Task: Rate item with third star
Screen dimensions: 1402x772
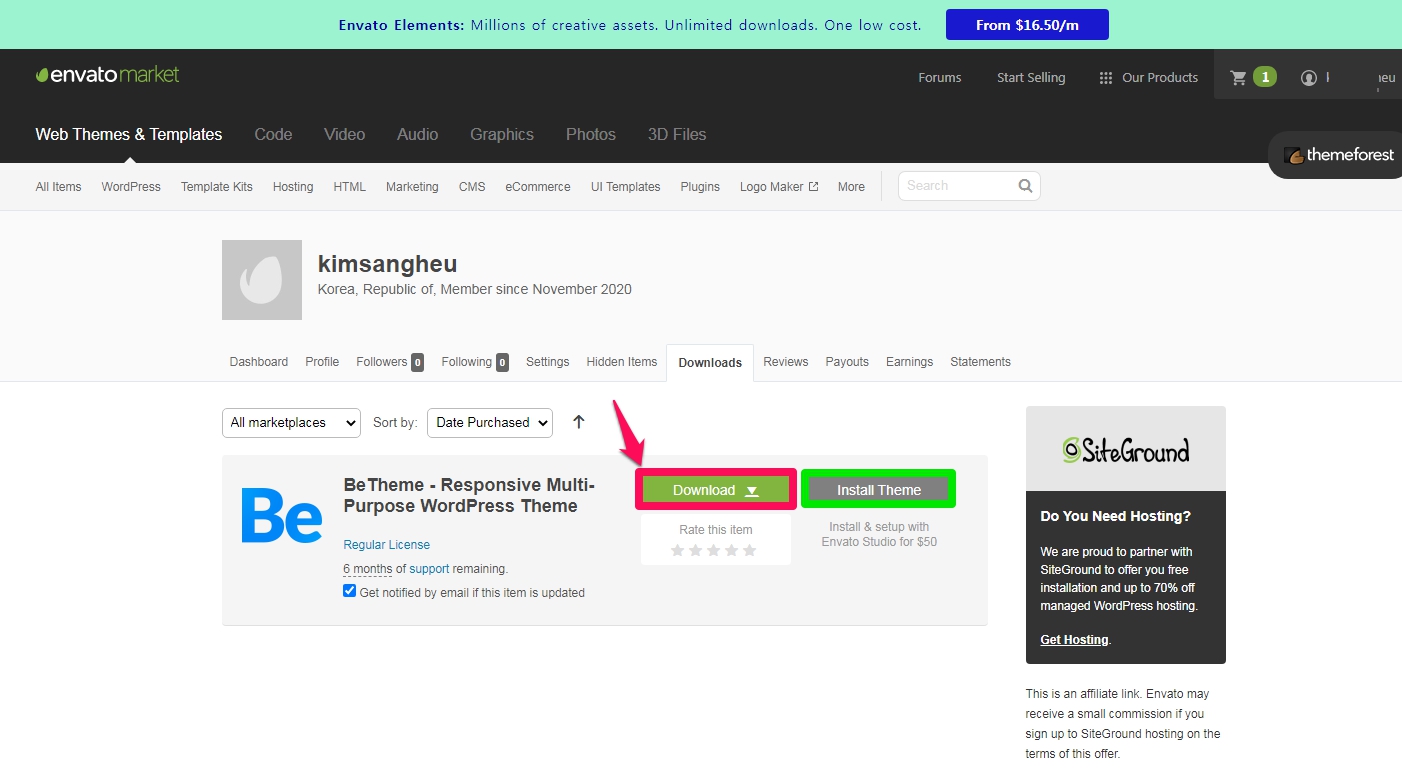Action: 713,550
